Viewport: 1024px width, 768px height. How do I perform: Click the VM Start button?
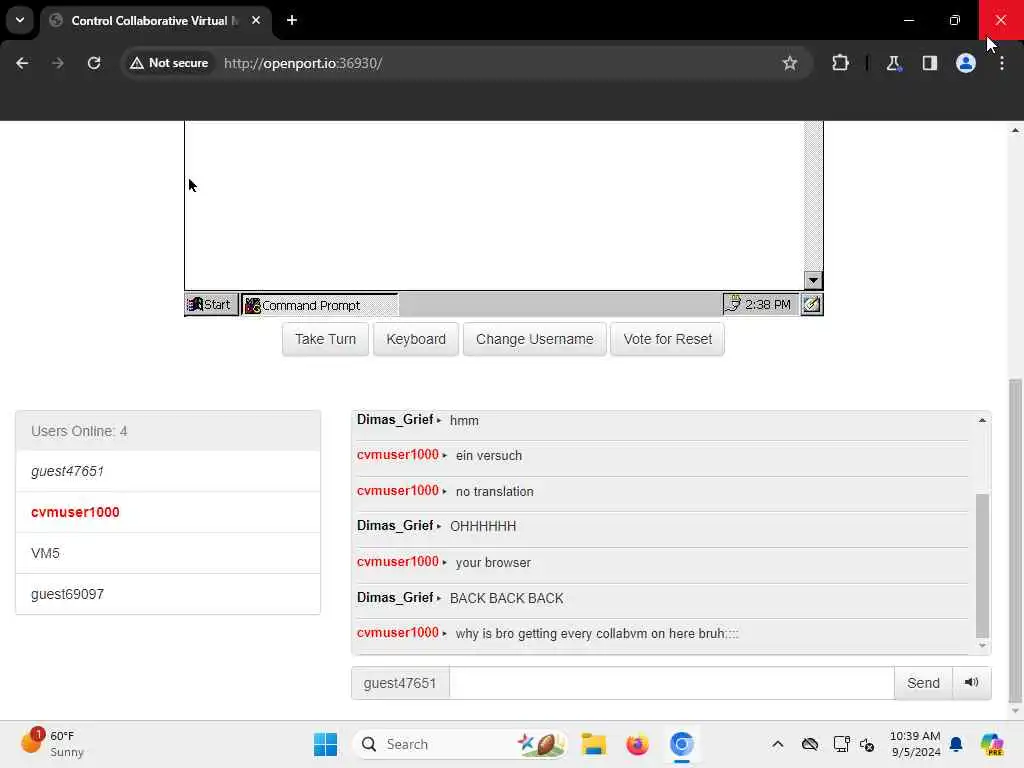(x=212, y=305)
